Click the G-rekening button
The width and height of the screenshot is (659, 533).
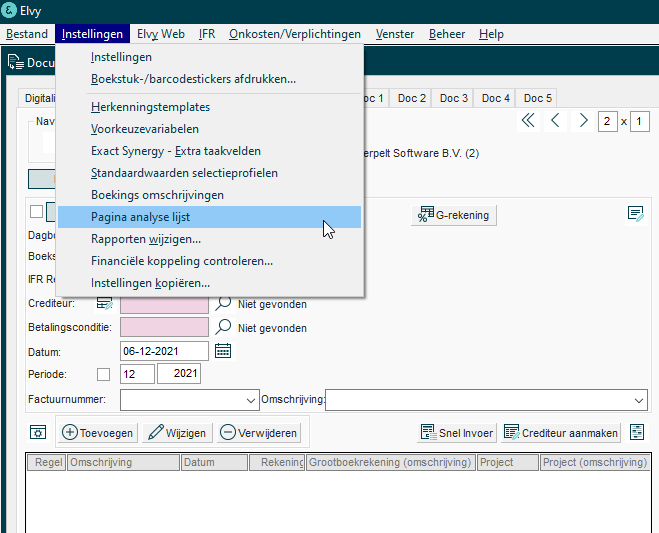click(x=454, y=215)
